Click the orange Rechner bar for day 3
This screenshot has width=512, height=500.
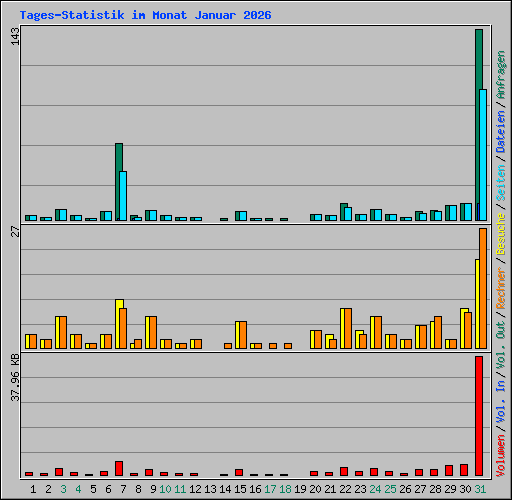point(63,333)
